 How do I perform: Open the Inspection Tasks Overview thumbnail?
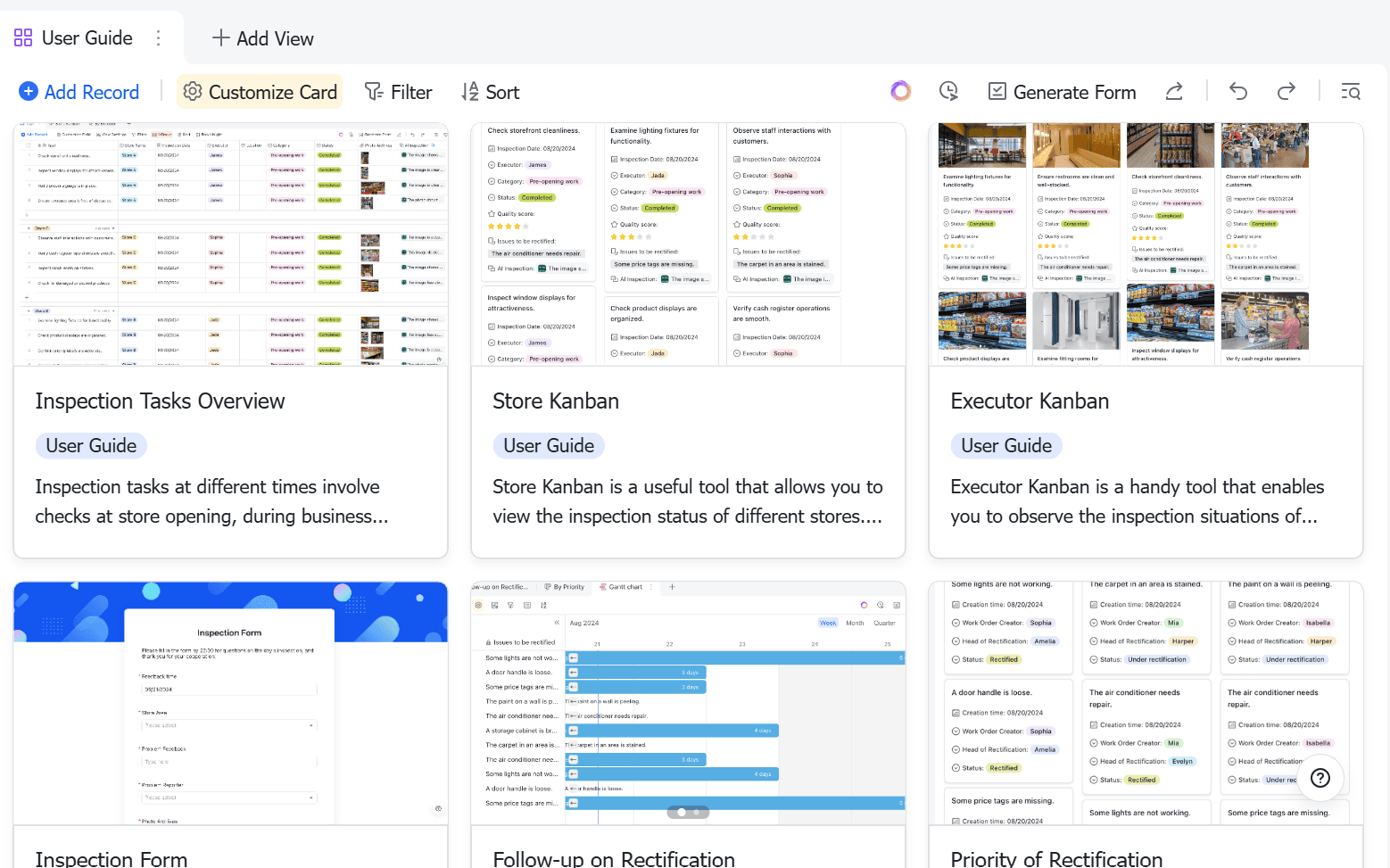tap(231, 244)
